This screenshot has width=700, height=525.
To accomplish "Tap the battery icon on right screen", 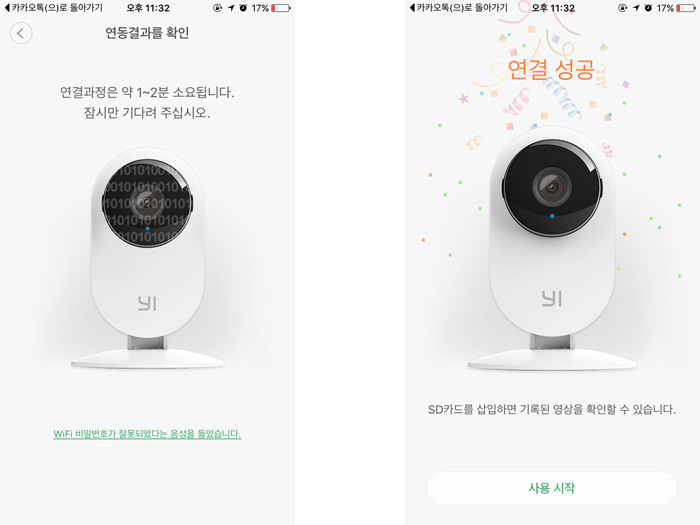I will (686, 8).
